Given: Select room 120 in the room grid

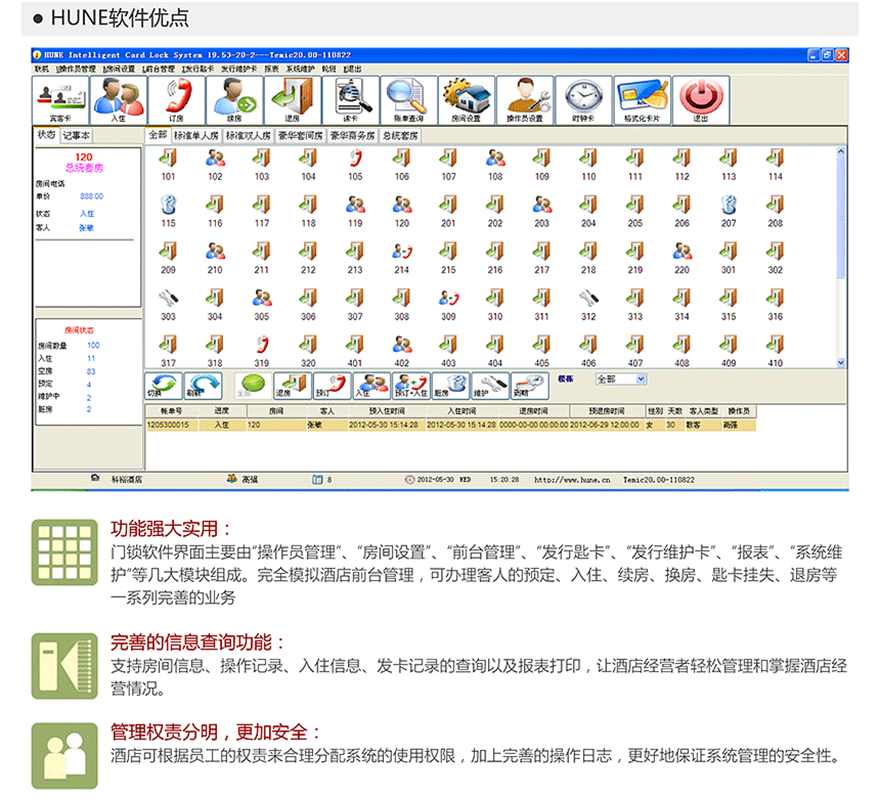Looking at the screenshot, I should pyautogui.click(x=402, y=210).
